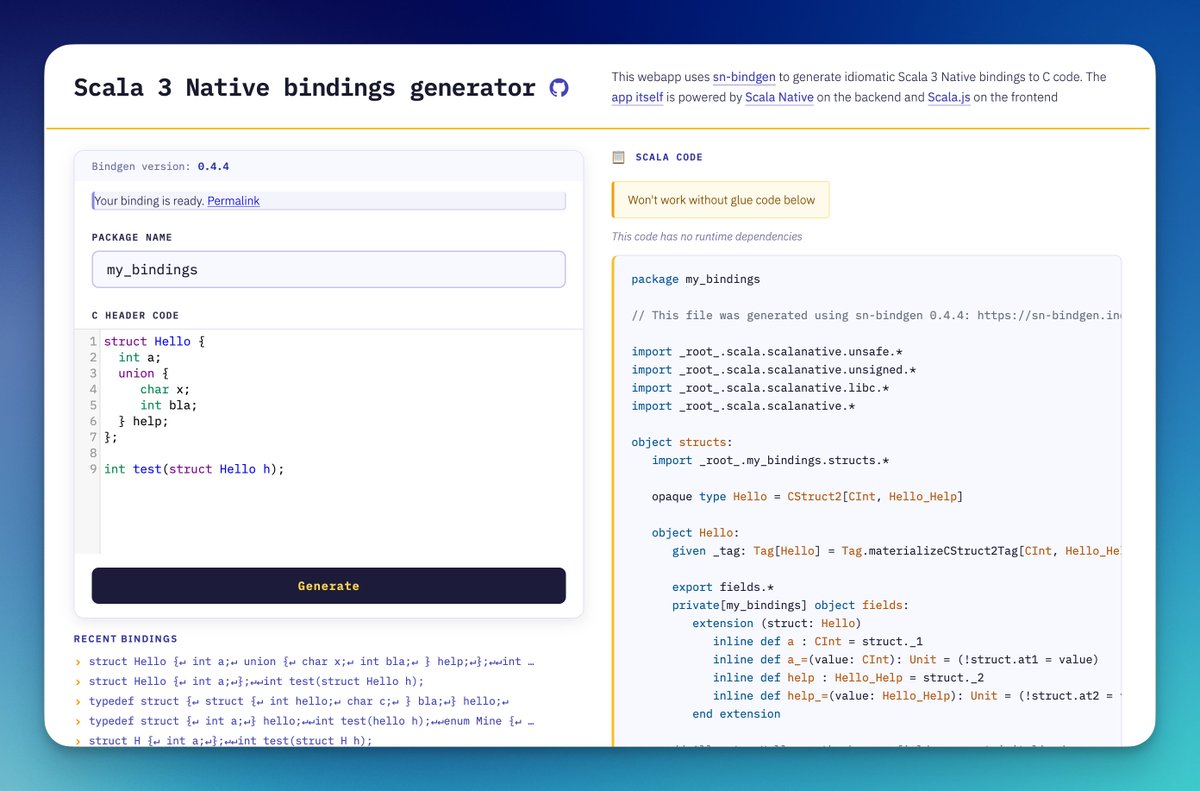Click the 'object Hello:' code line
This screenshot has width=1200, height=791.
click(696, 533)
